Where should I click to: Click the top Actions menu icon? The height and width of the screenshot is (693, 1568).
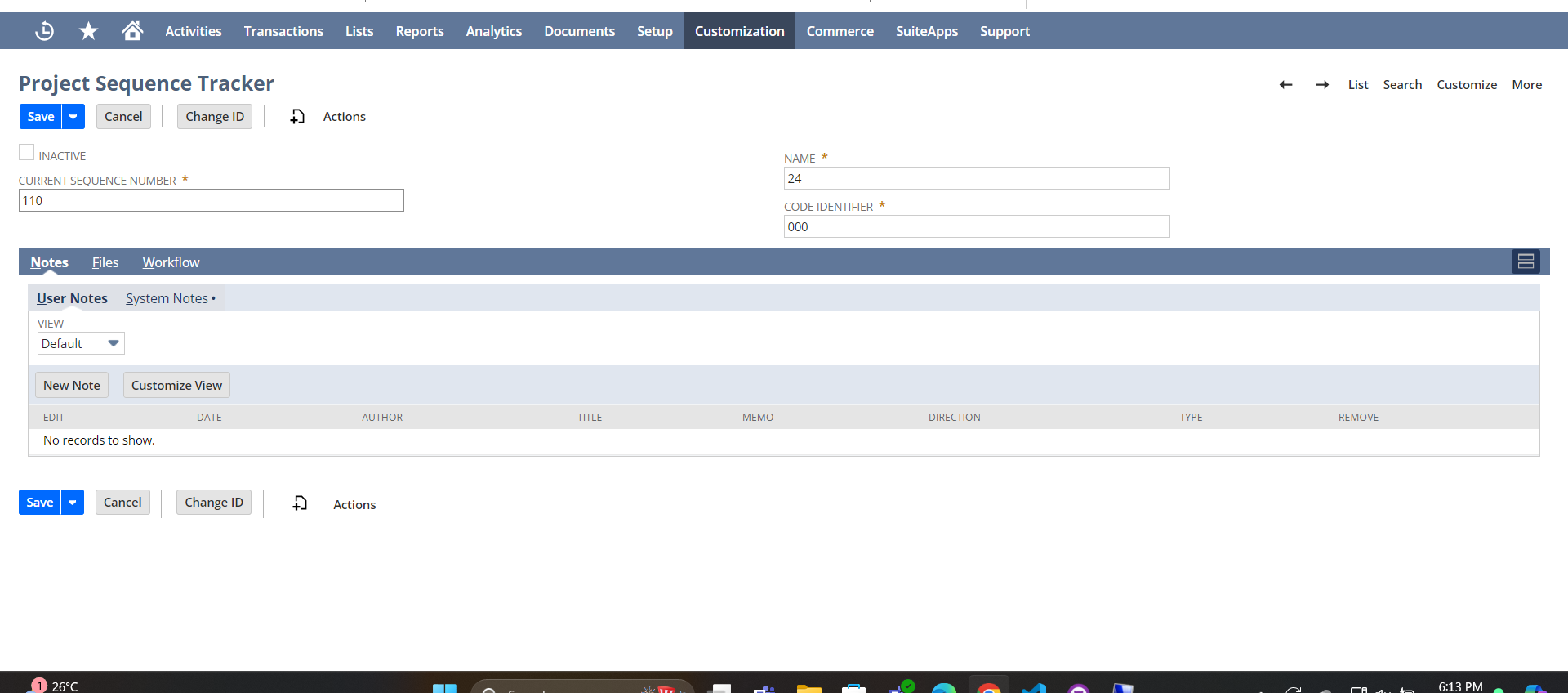click(298, 117)
